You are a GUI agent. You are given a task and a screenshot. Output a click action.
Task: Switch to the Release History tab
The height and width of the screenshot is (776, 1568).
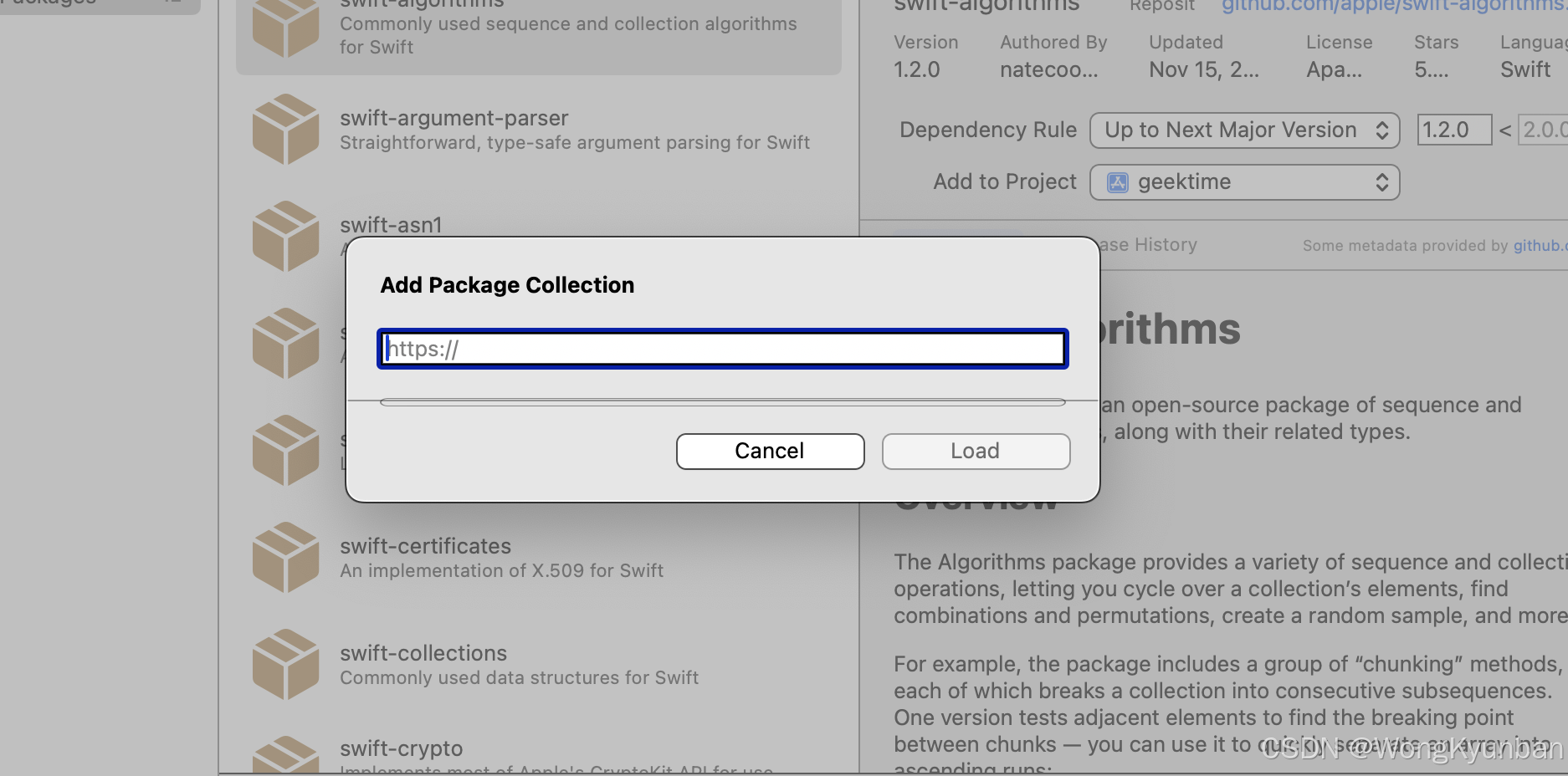pyautogui.click(x=1148, y=245)
